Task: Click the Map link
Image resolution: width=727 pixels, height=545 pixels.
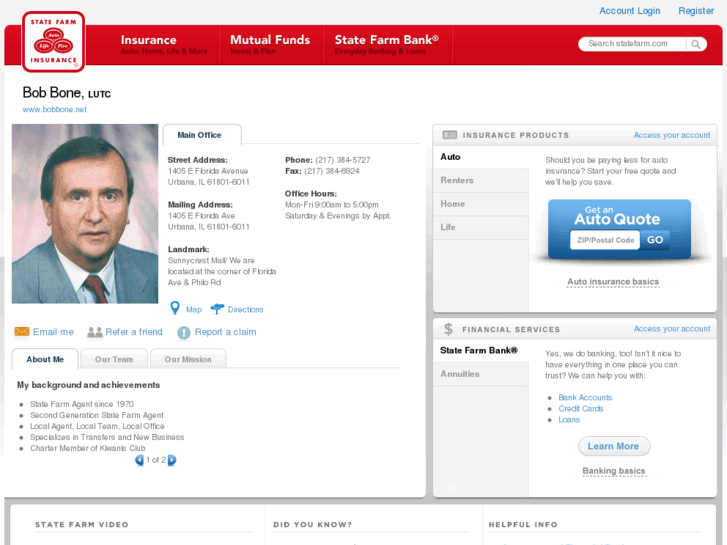Action: point(194,309)
